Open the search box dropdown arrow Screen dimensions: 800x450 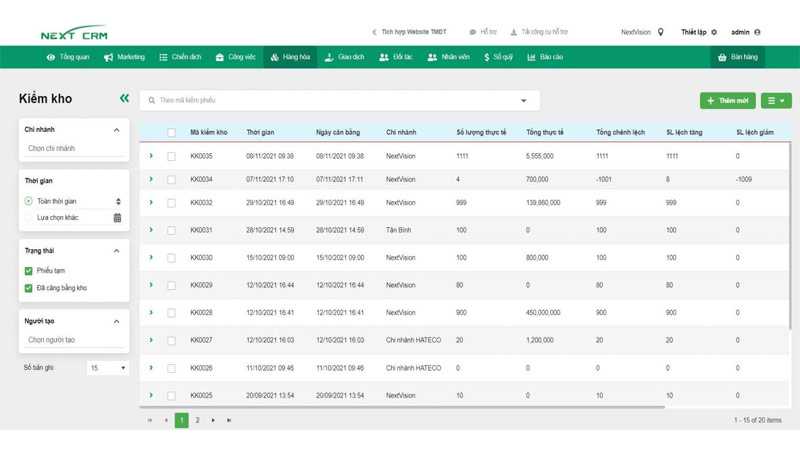point(523,101)
